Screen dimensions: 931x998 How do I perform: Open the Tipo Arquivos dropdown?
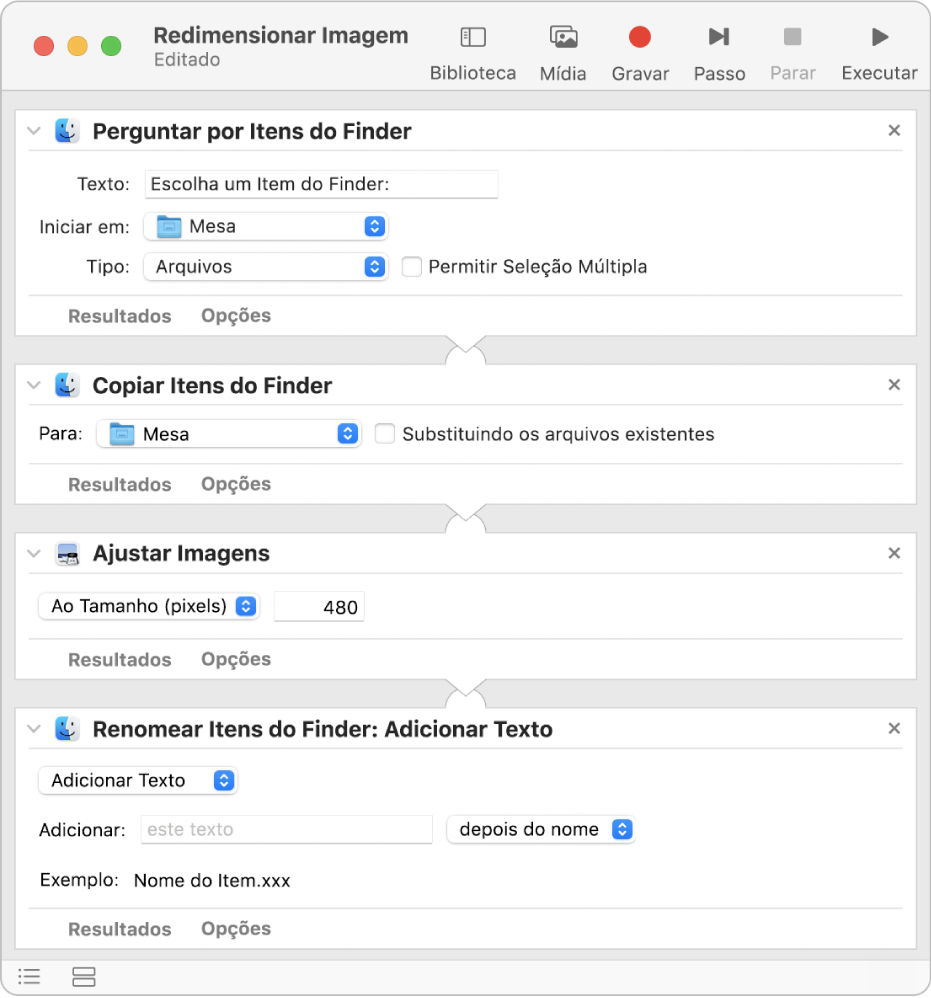coord(265,267)
